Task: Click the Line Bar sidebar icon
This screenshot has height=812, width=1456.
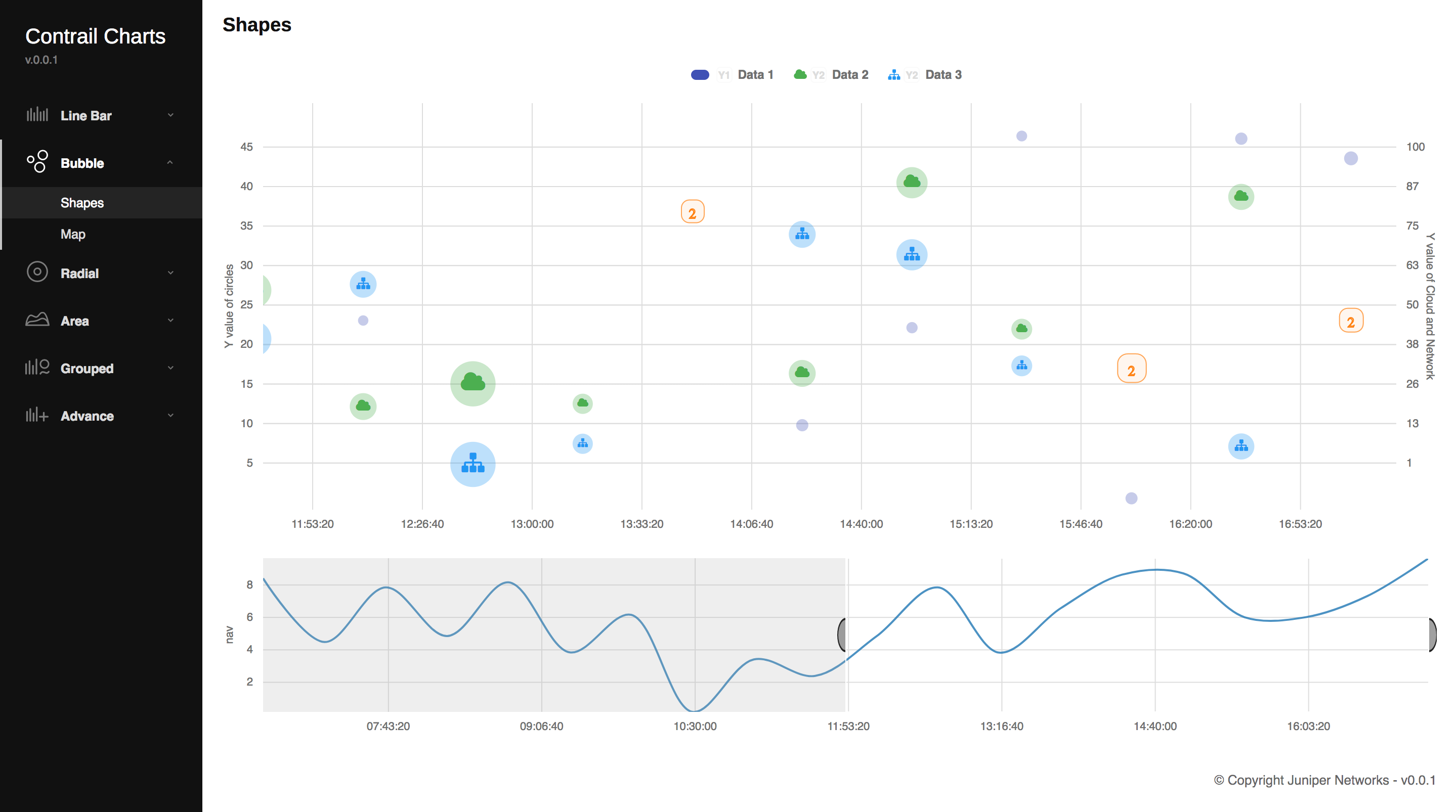Action: point(37,115)
